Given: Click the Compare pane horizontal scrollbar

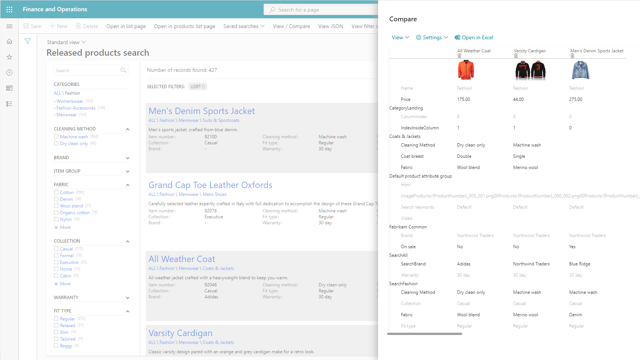Looking at the screenshot, I should click(x=424, y=333).
